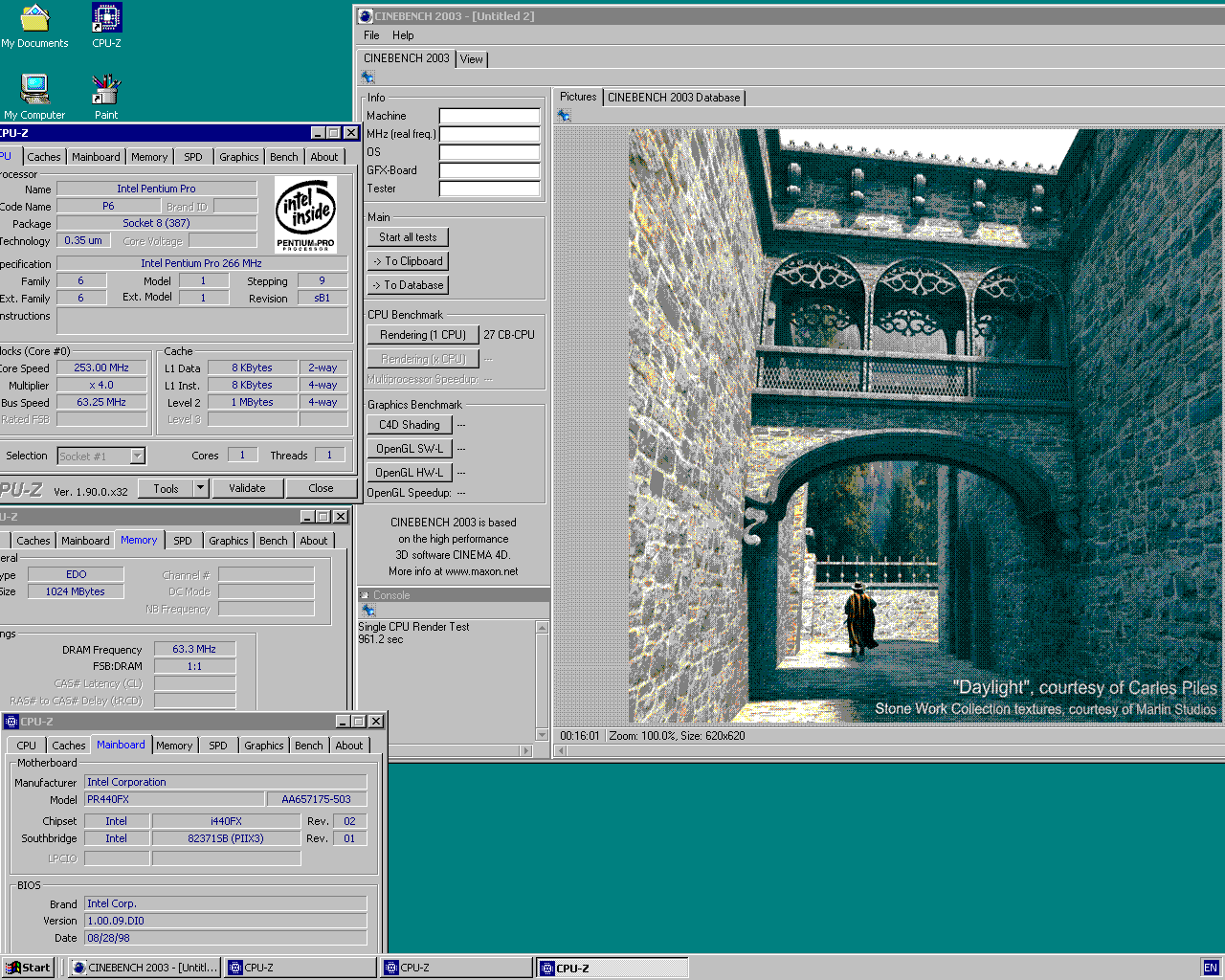Click the console horizontal scrollbar right arrow
Image resolution: width=1225 pixels, height=980 pixels.
click(525, 751)
